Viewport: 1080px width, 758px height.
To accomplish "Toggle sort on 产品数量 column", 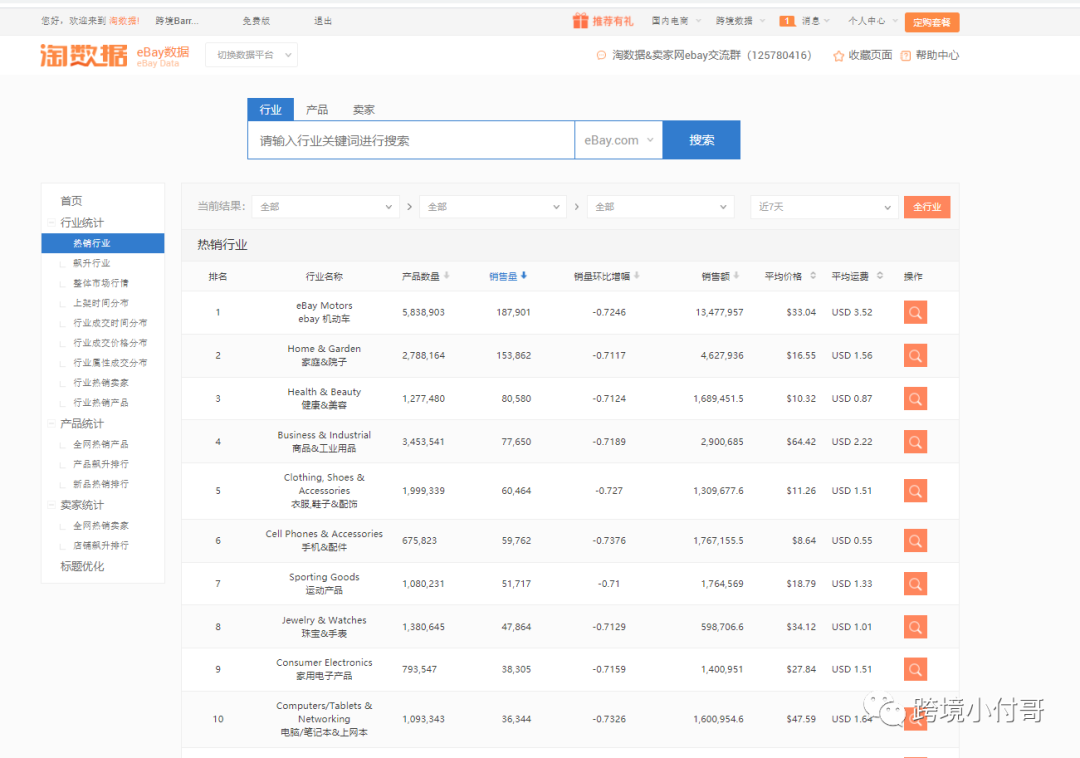I will pos(447,276).
